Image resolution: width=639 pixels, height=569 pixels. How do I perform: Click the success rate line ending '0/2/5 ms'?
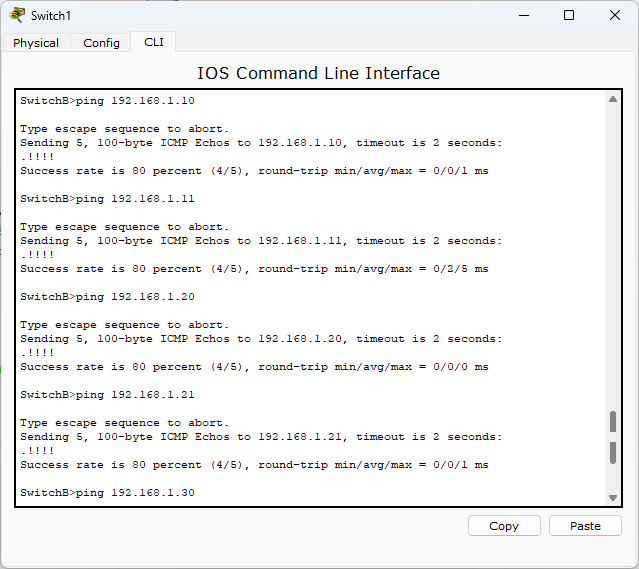pyautogui.click(x=254, y=269)
